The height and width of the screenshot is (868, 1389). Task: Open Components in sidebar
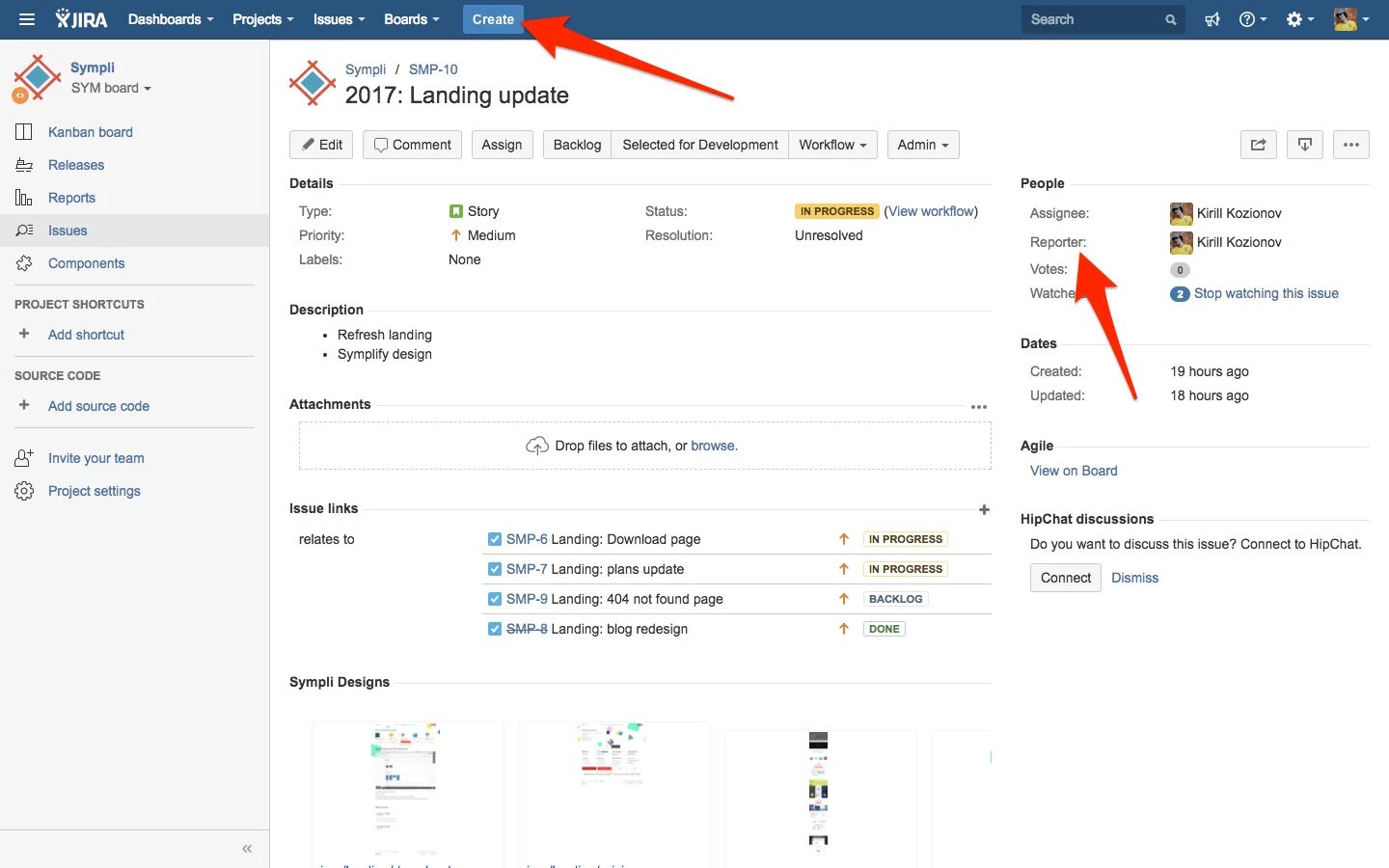pos(86,263)
